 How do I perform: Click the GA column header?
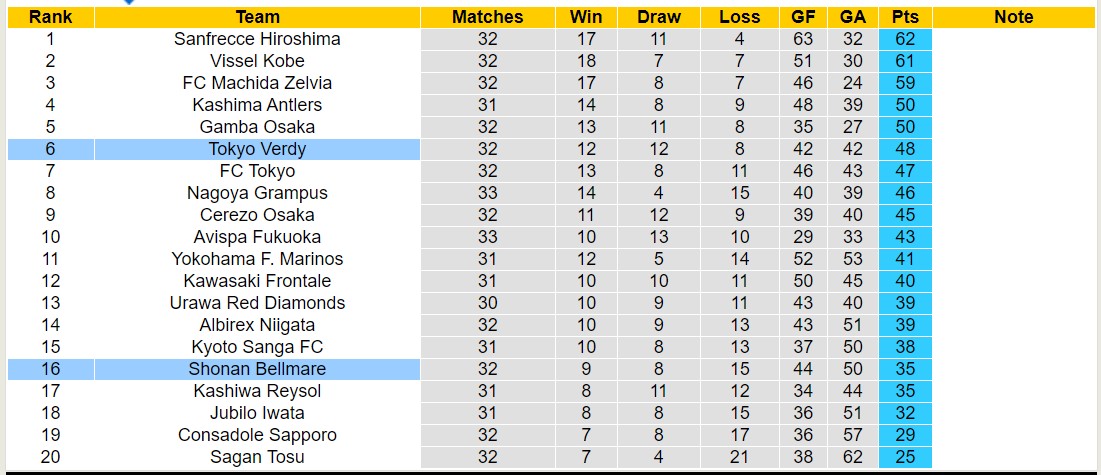tap(853, 17)
